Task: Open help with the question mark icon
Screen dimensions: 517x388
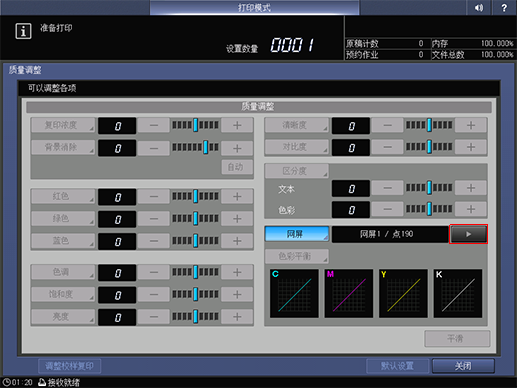Action: [x=504, y=7]
